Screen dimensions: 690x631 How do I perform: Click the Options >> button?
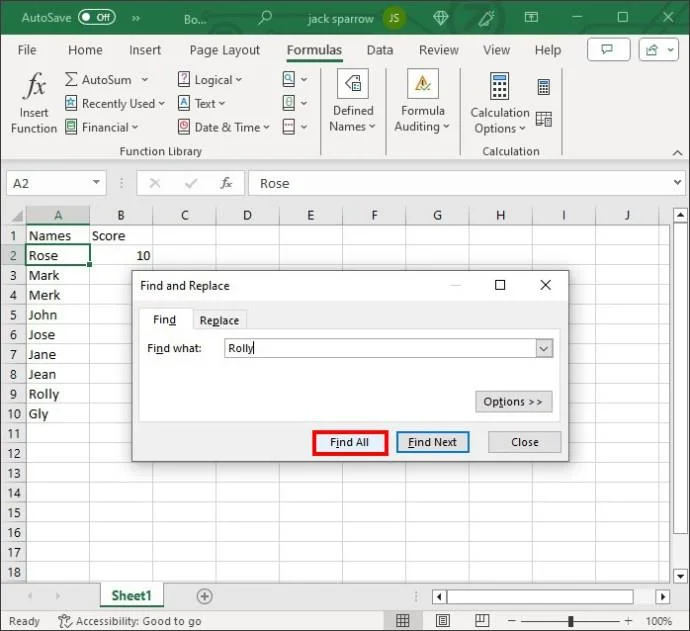(513, 401)
